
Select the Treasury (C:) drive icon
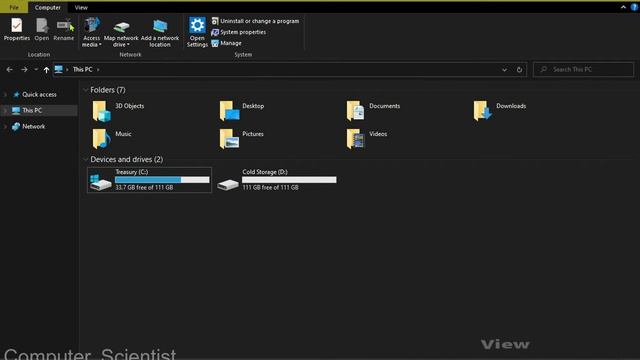tap(100, 182)
